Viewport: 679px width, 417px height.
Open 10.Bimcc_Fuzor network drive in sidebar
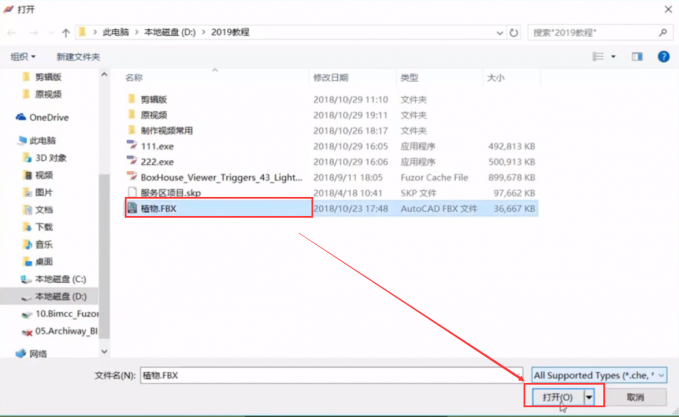[60, 314]
